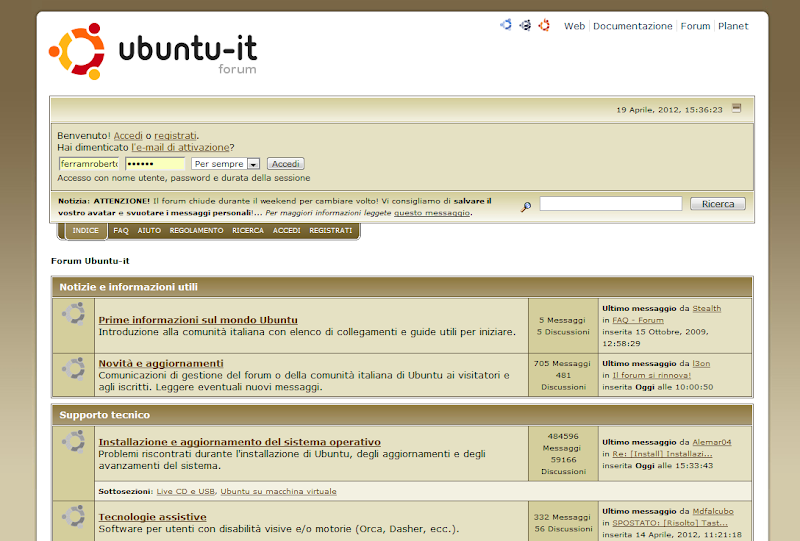Screen dimensions: 800x541
Task: Click the ubuntu-it forum logo
Action: pos(153,53)
